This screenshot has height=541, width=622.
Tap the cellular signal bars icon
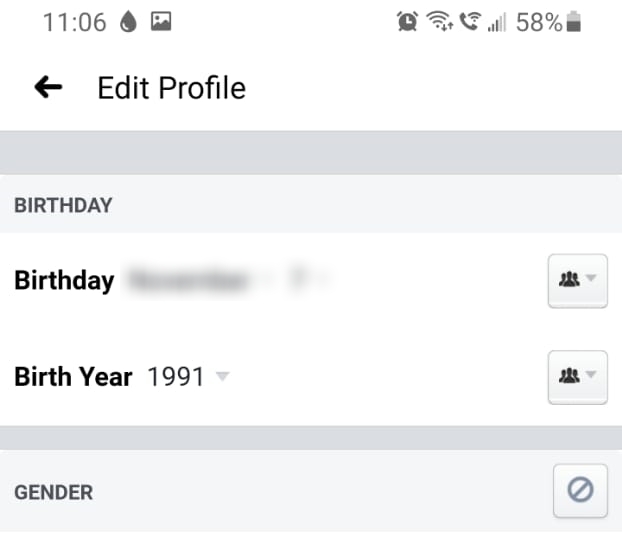[496, 23]
